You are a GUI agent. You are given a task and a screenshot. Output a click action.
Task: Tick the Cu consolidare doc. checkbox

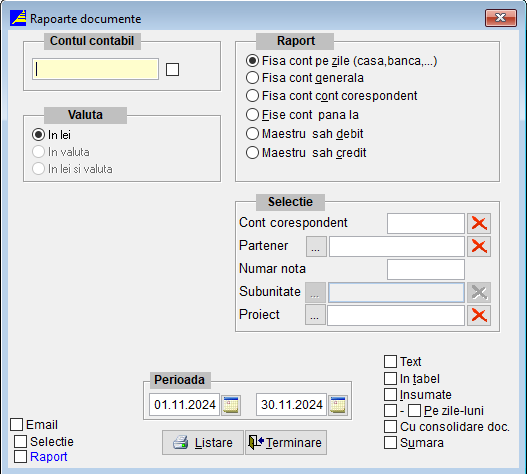pos(390,427)
